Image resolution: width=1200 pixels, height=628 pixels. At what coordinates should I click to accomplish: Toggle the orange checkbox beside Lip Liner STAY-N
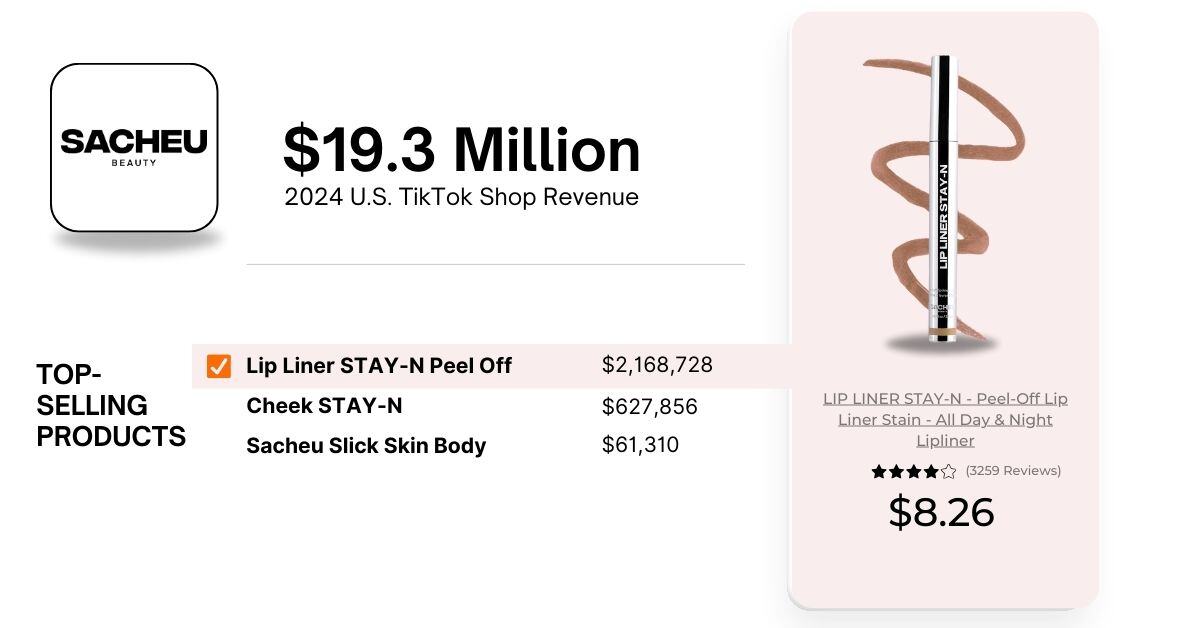click(x=219, y=366)
